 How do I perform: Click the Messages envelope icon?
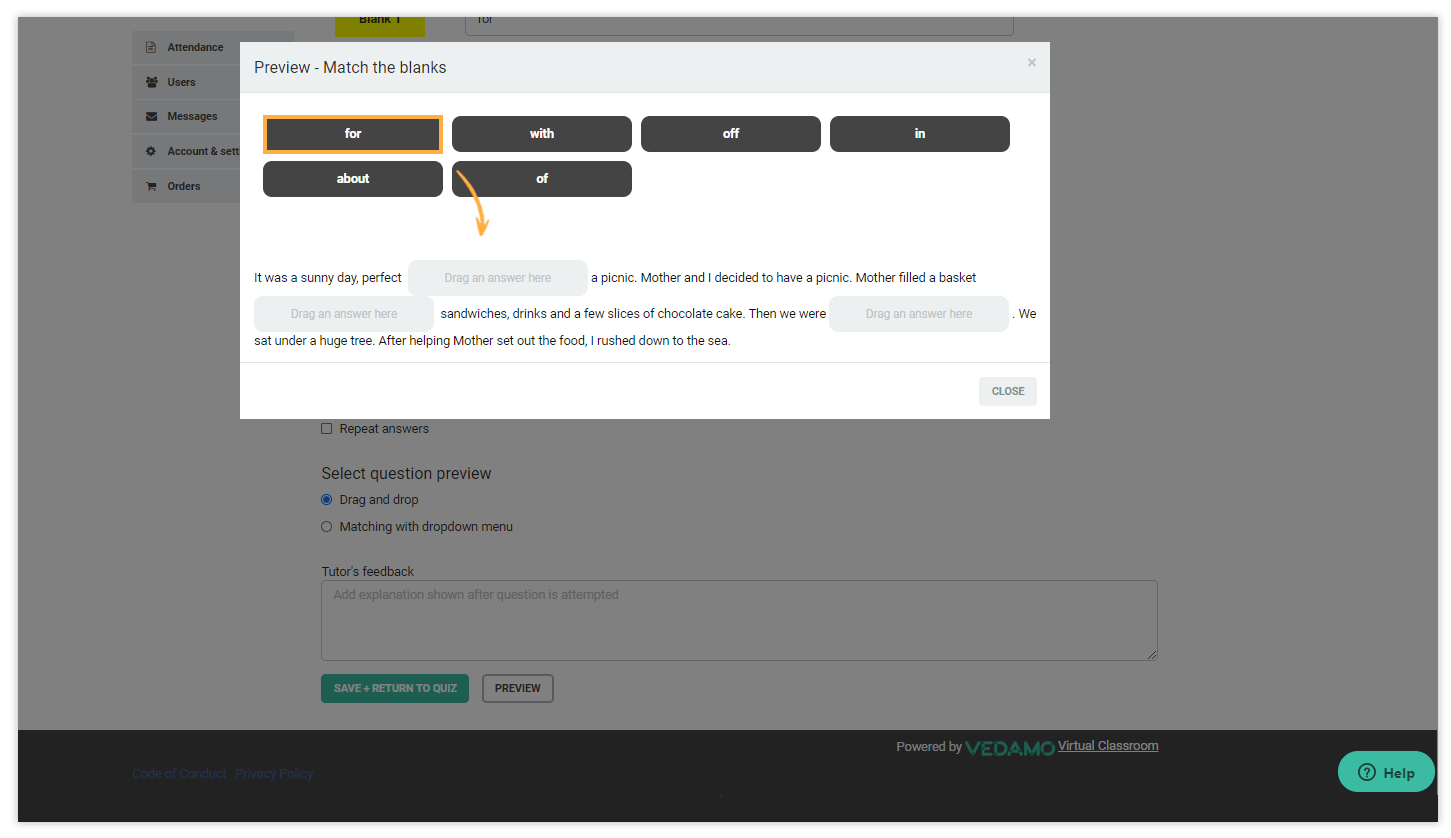click(152, 116)
